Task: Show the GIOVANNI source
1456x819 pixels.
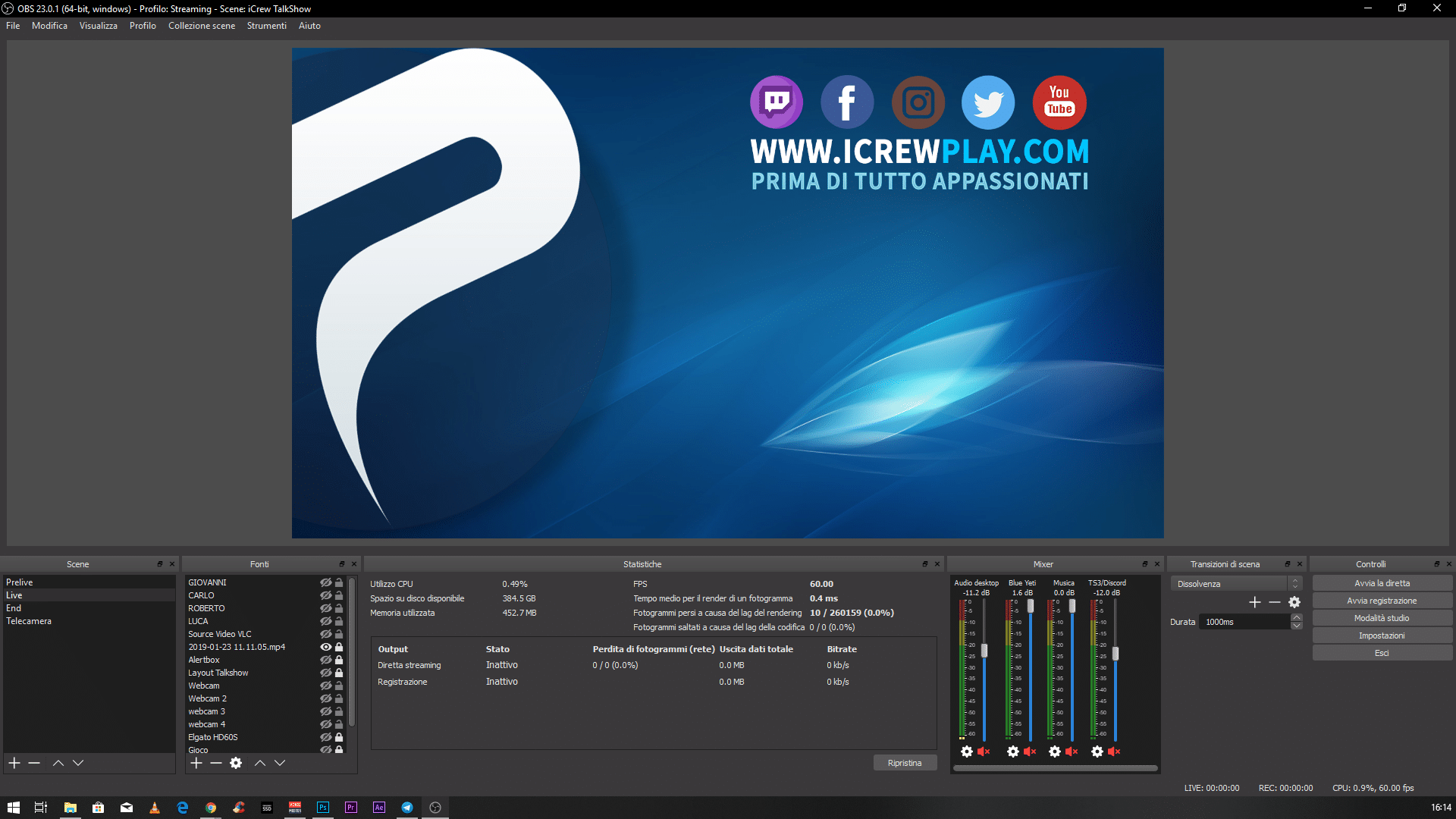Action: 326,582
